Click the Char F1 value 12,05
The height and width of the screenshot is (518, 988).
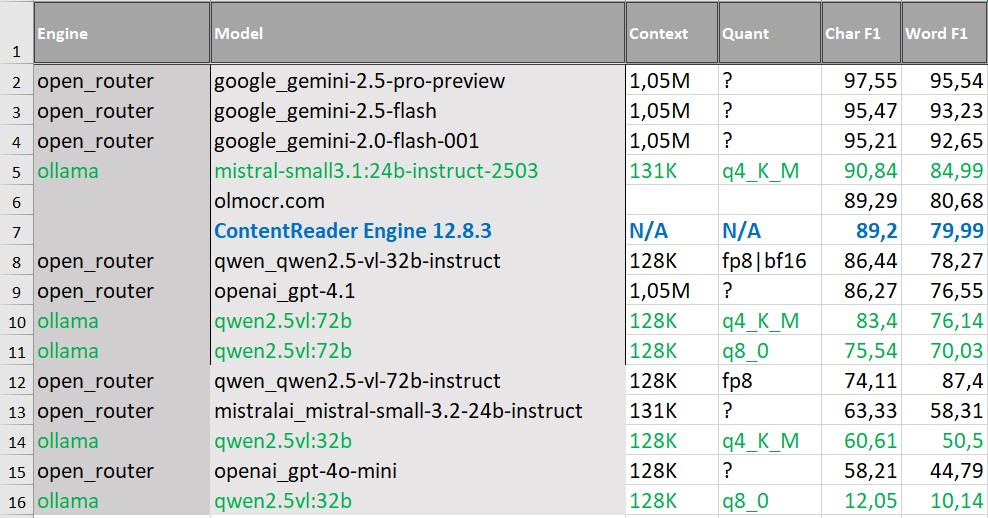861,501
